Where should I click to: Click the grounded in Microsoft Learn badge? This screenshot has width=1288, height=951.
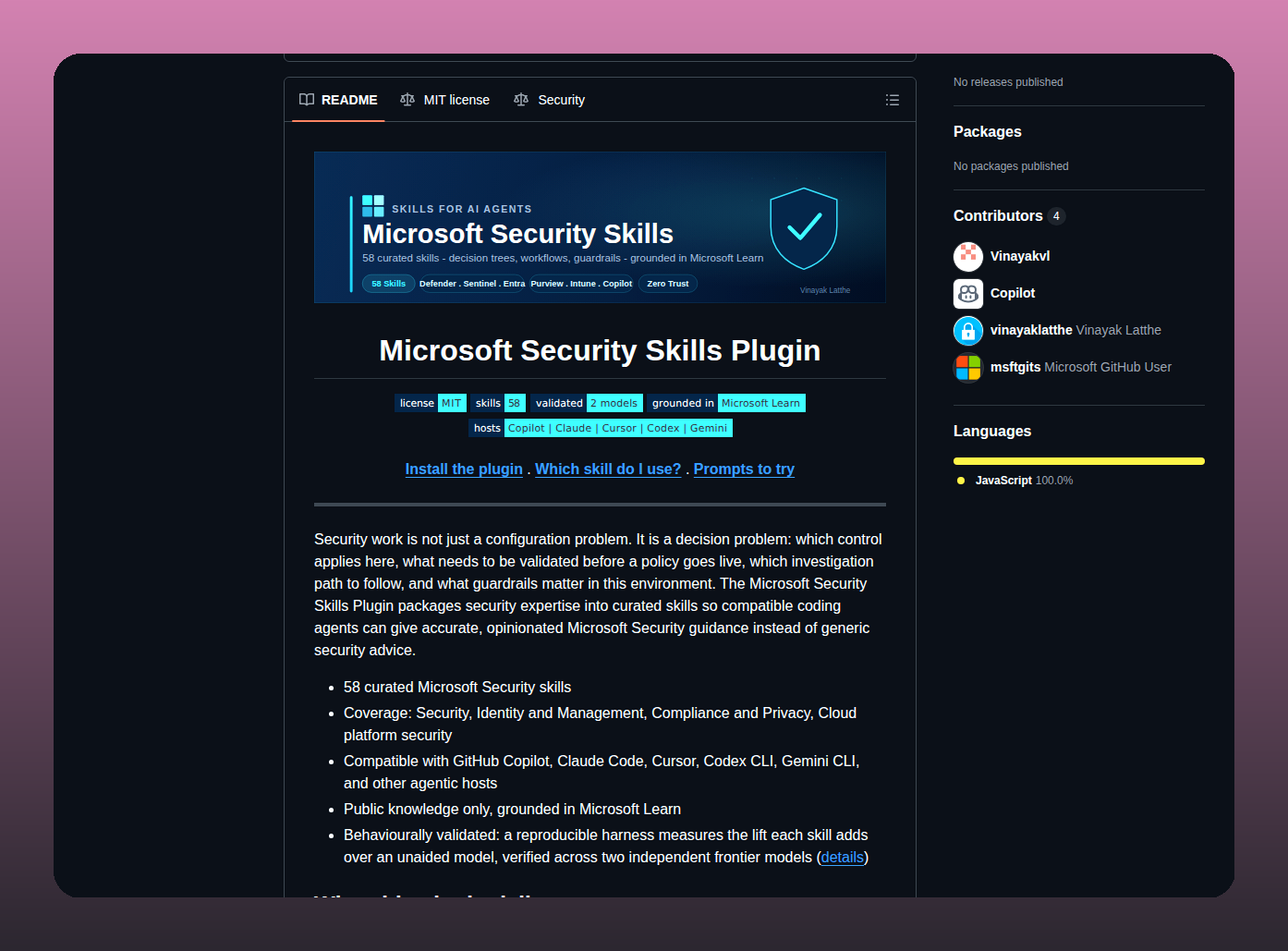coord(726,403)
